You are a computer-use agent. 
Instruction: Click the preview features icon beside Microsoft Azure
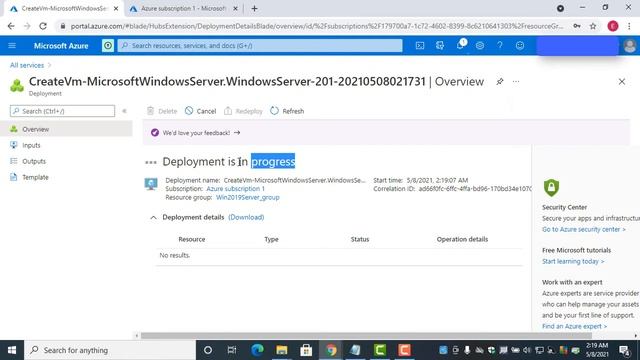[x=108, y=46]
